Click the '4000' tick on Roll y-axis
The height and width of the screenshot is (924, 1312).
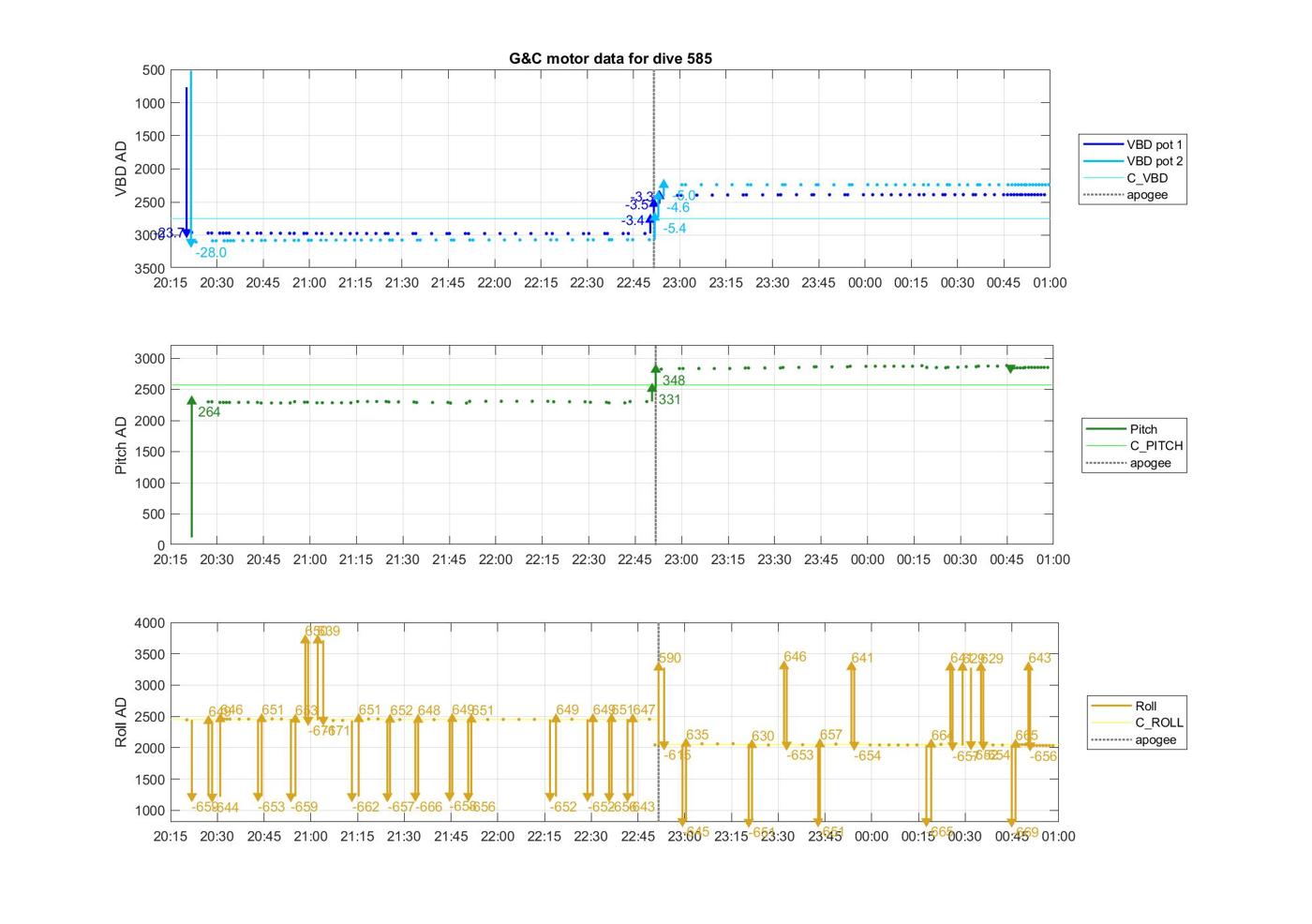[x=150, y=623]
